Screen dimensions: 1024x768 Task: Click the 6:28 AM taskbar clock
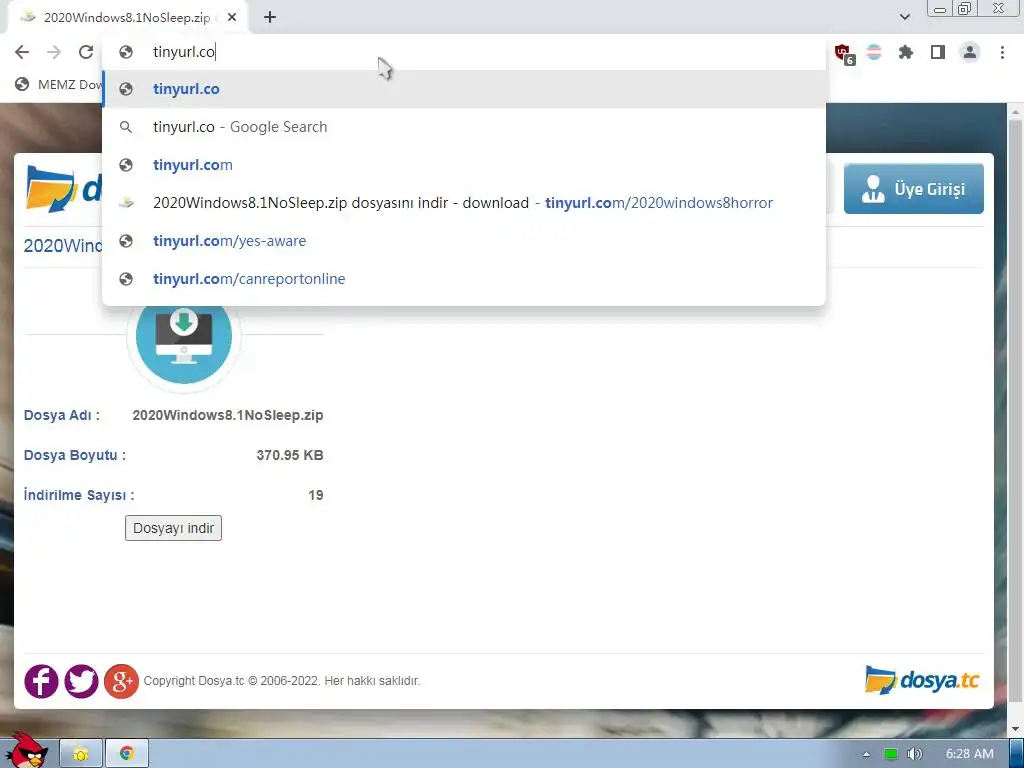click(970, 754)
